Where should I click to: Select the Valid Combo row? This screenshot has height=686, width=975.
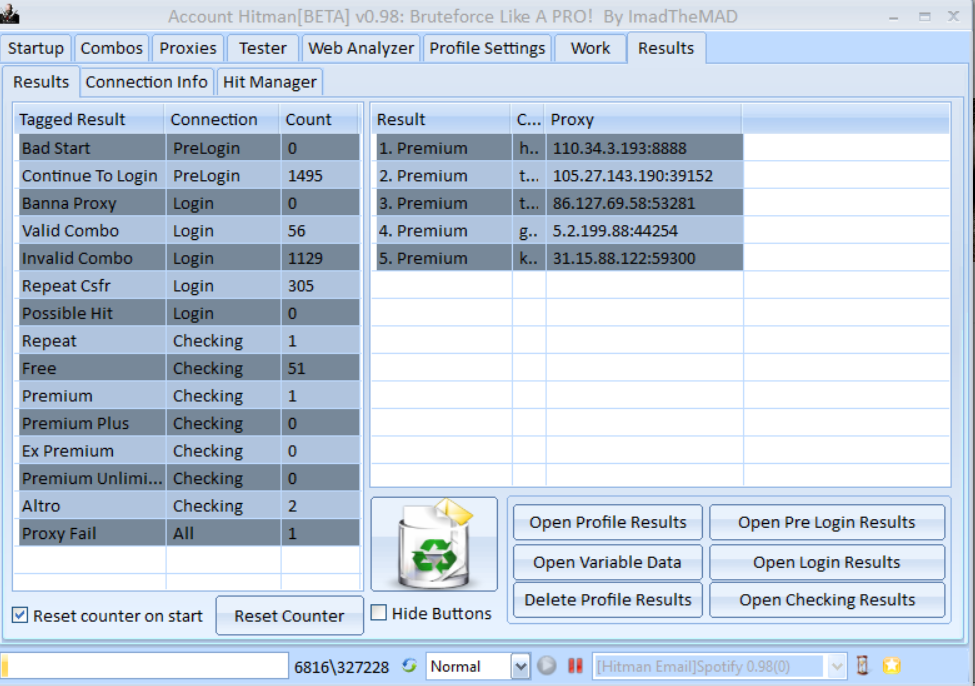click(x=189, y=231)
